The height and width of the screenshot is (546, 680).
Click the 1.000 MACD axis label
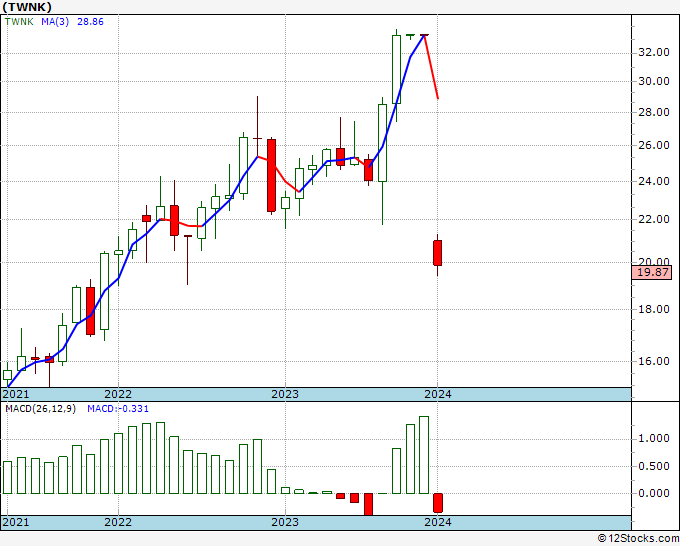tap(654, 438)
